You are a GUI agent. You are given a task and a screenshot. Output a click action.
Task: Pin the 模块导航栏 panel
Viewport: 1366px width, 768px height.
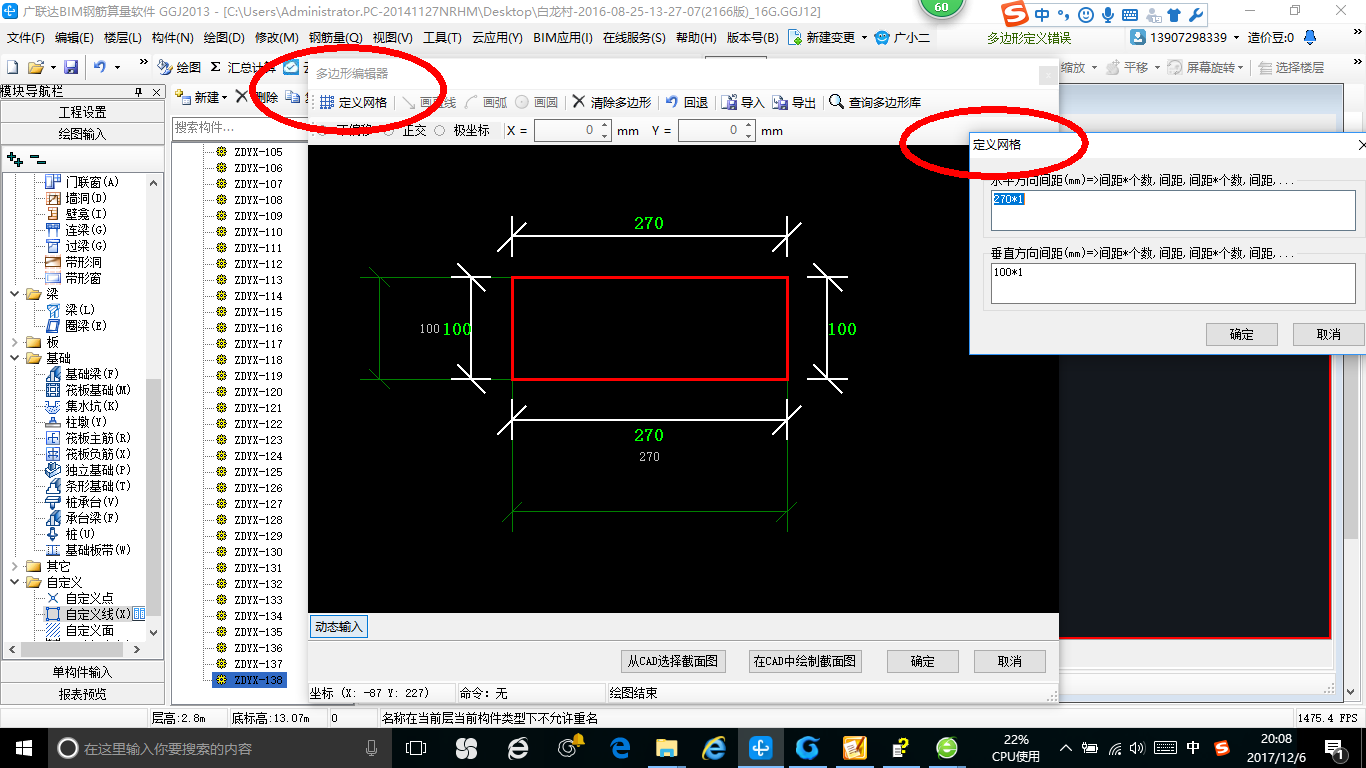point(139,92)
